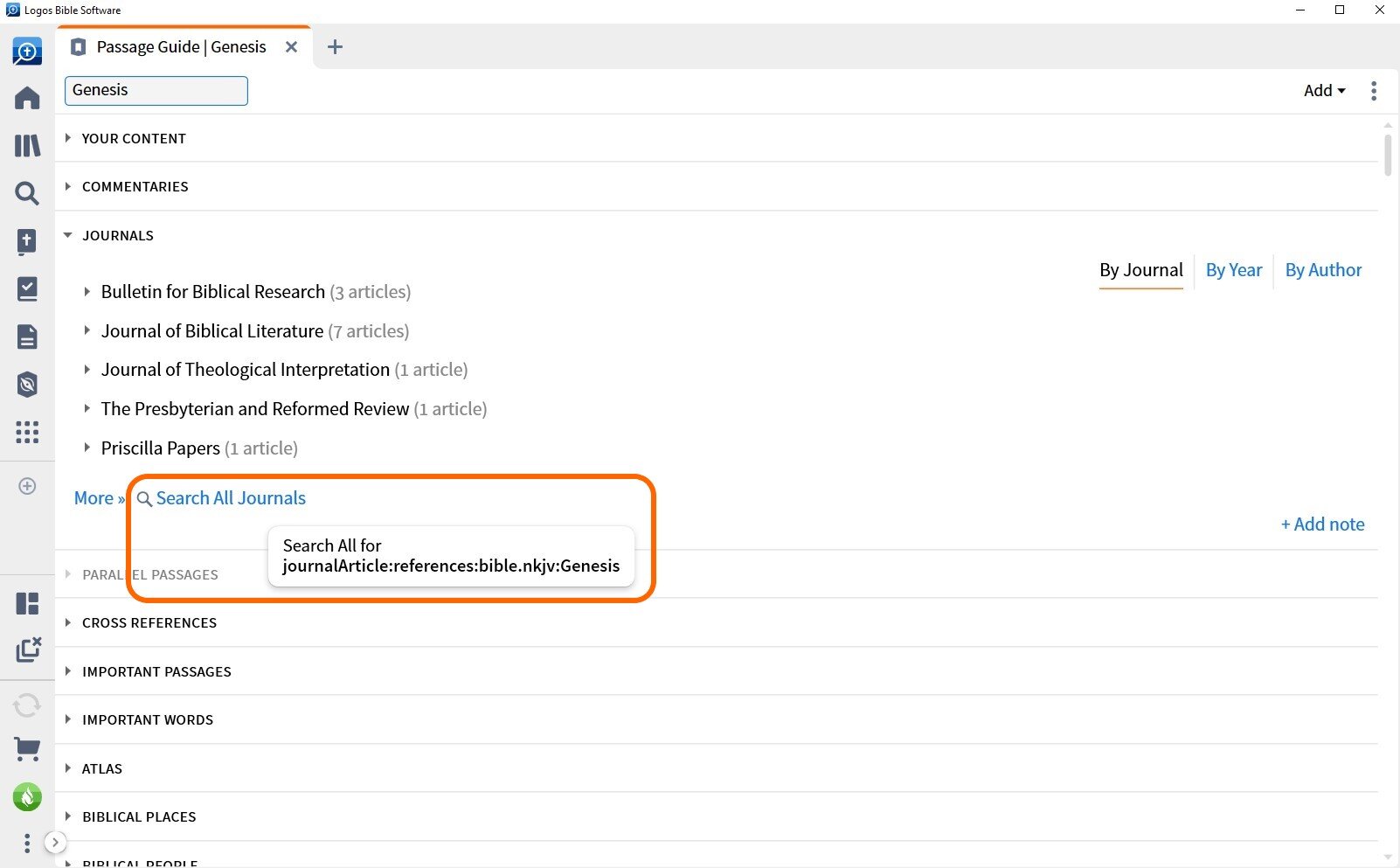Click the Sync refresh icon
This screenshot has width=1400, height=868.
pos(27,705)
